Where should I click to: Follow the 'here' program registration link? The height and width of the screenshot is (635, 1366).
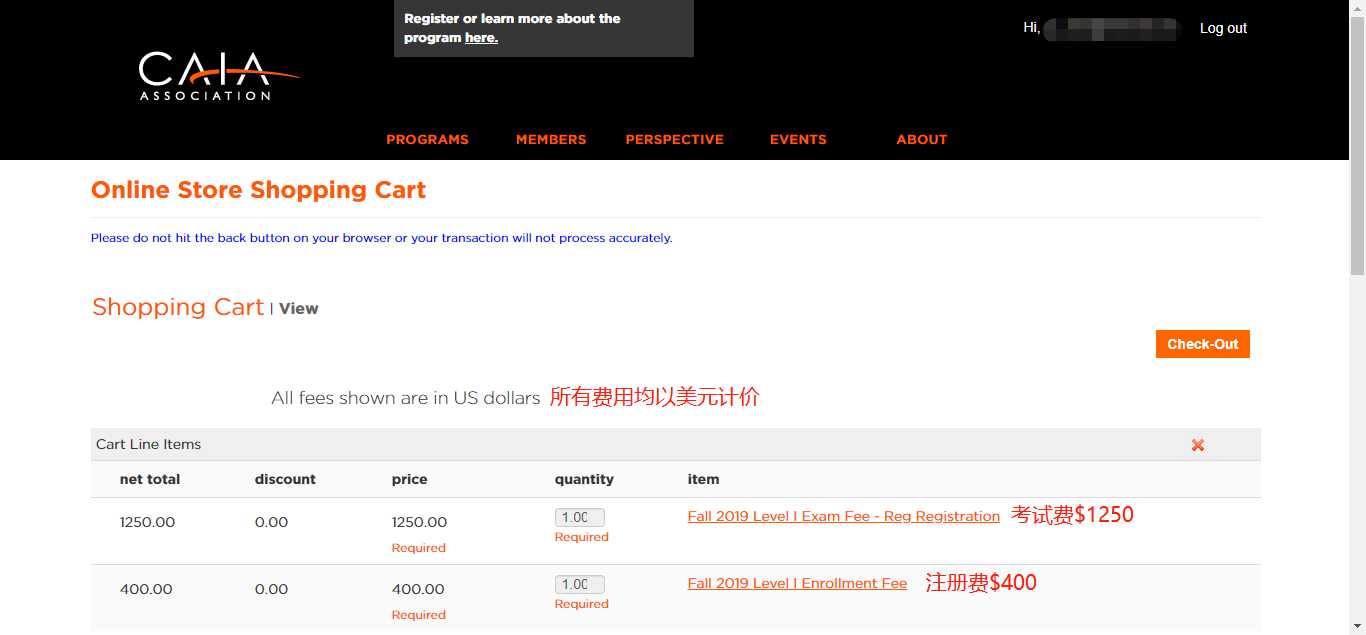click(481, 38)
